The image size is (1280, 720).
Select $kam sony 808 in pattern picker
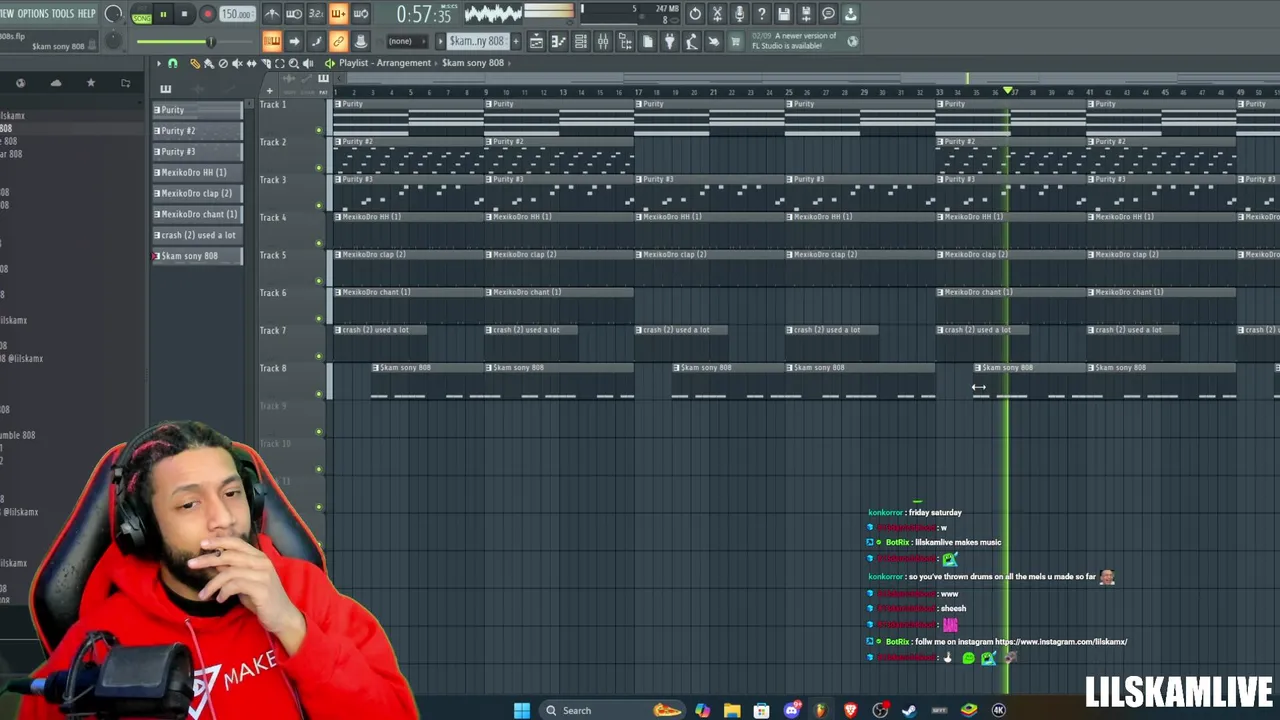[x=197, y=256]
